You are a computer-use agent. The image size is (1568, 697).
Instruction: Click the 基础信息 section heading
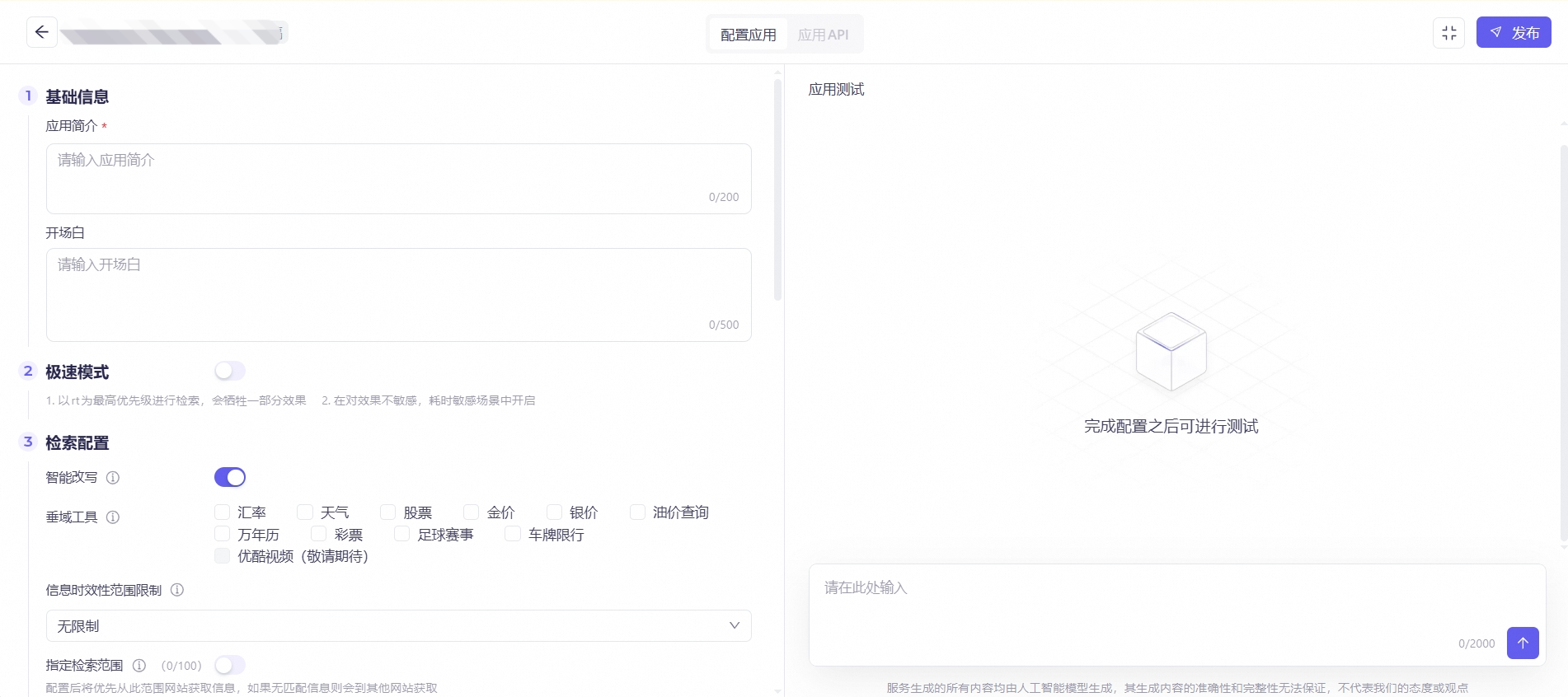[x=77, y=96]
